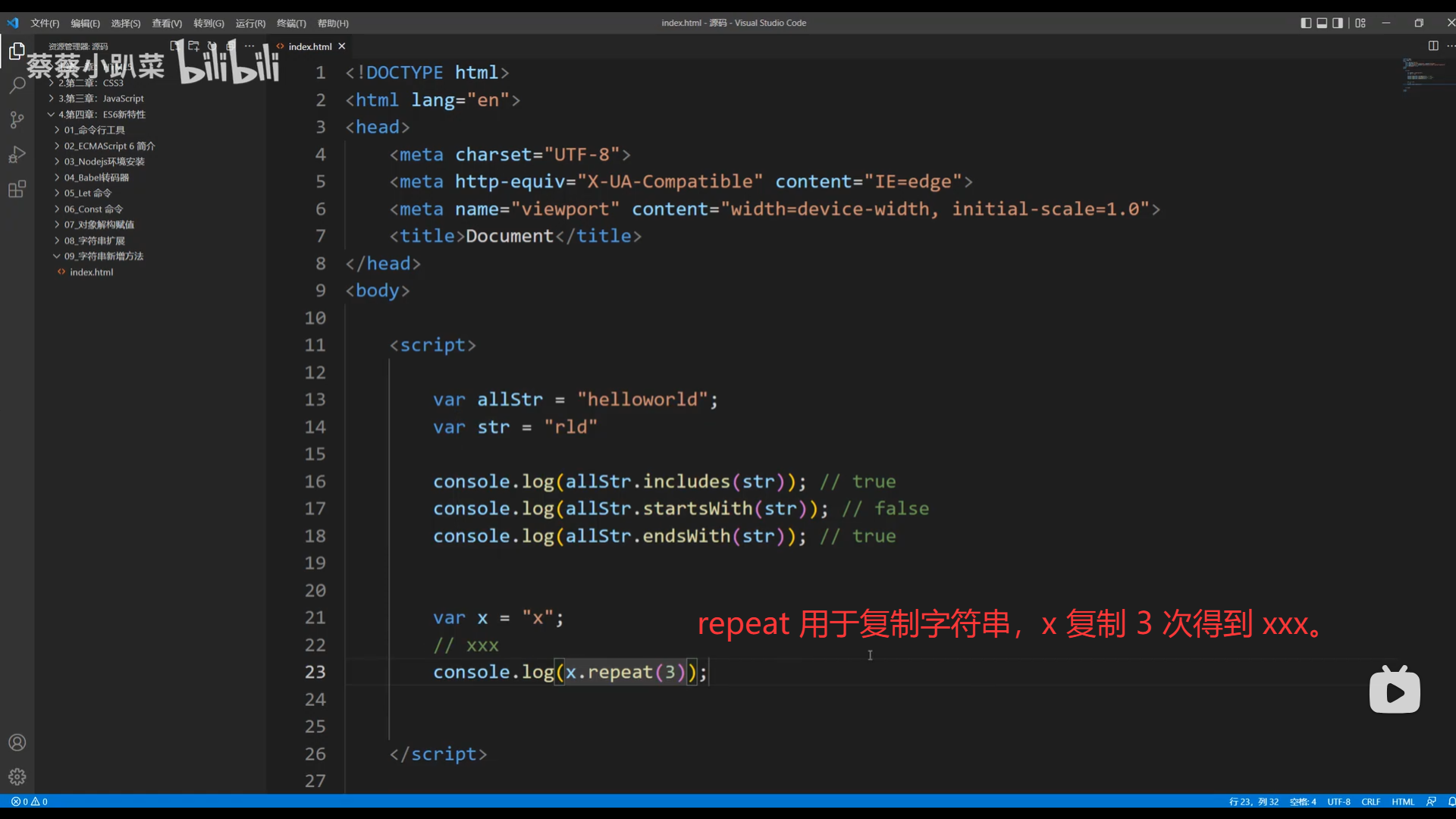This screenshot has width=1456, height=819.
Task: Open the Extensions view
Action: (x=17, y=190)
